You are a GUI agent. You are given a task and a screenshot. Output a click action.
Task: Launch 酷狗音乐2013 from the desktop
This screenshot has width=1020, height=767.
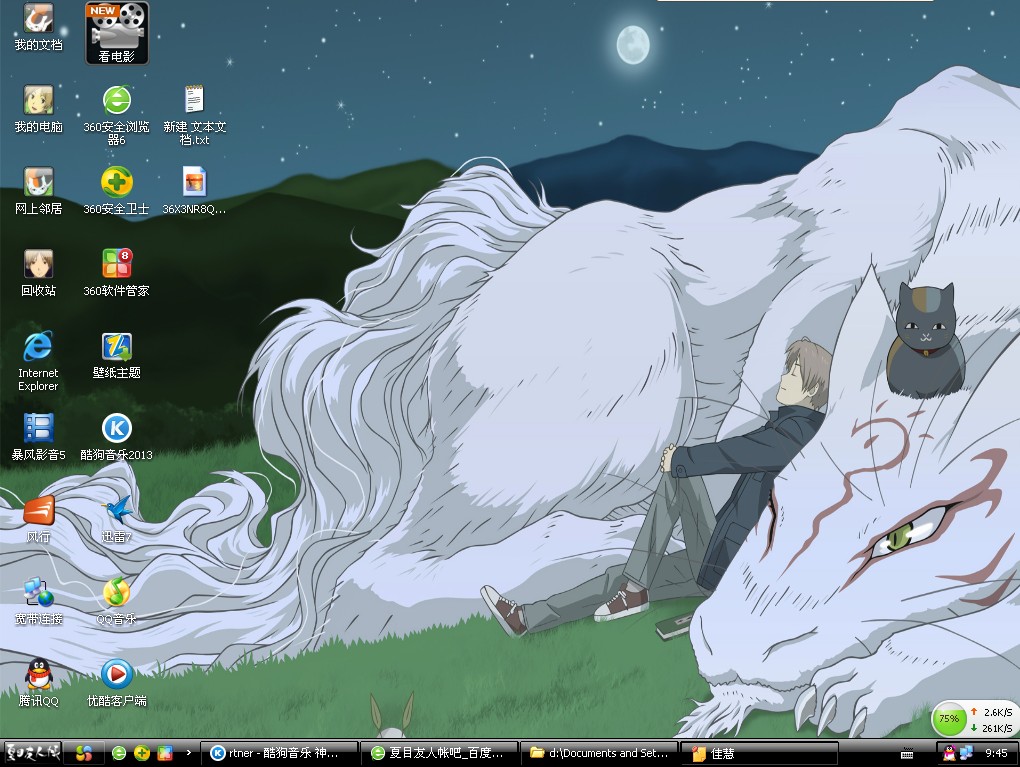(x=116, y=437)
